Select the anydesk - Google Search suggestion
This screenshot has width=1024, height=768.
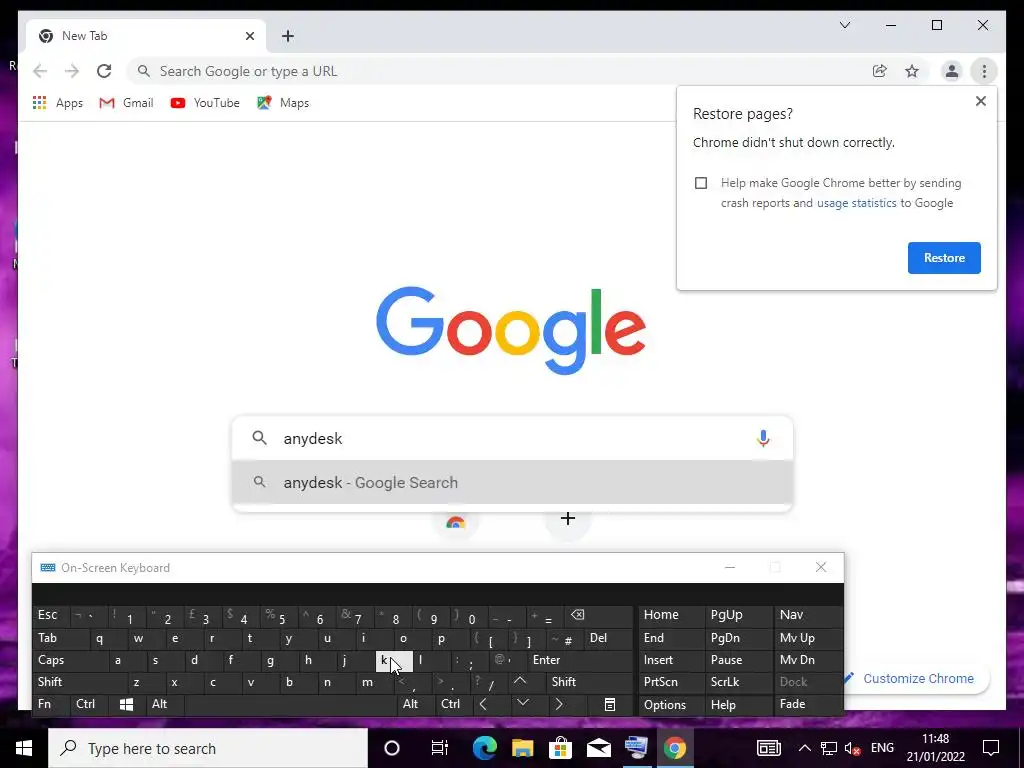pos(512,483)
